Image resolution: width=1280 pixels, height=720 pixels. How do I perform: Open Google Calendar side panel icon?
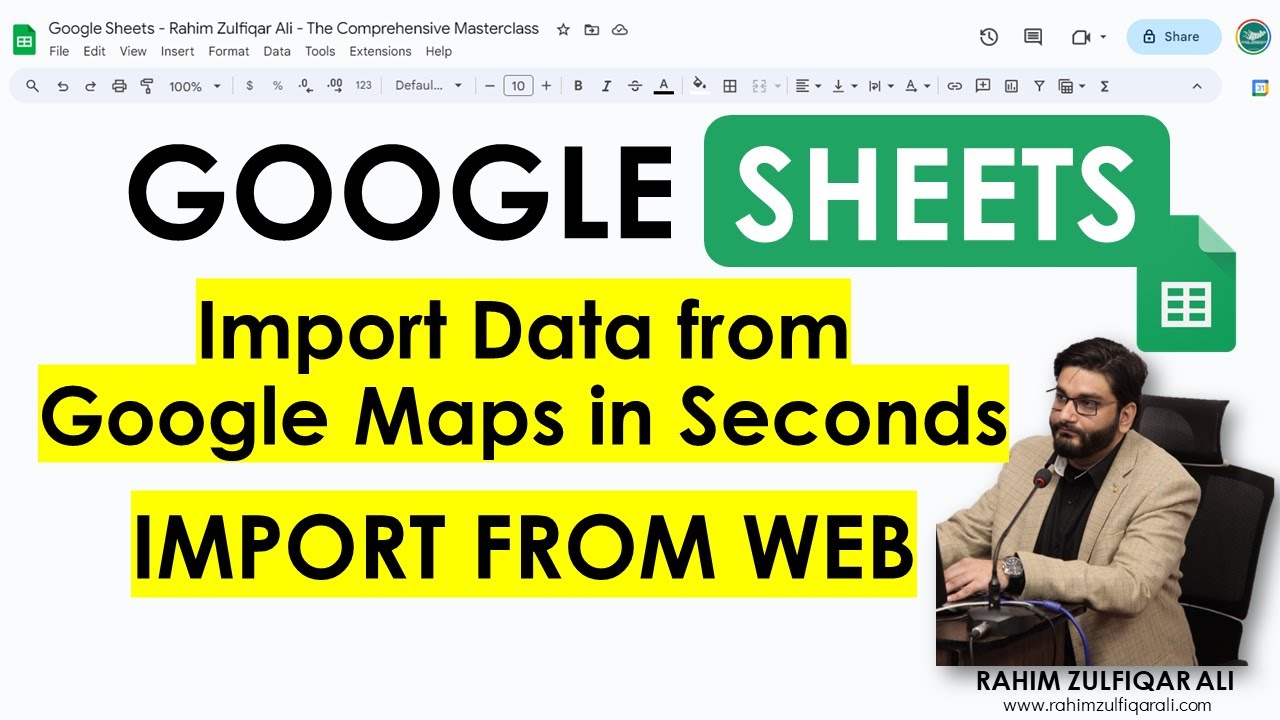click(x=1260, y=88)
